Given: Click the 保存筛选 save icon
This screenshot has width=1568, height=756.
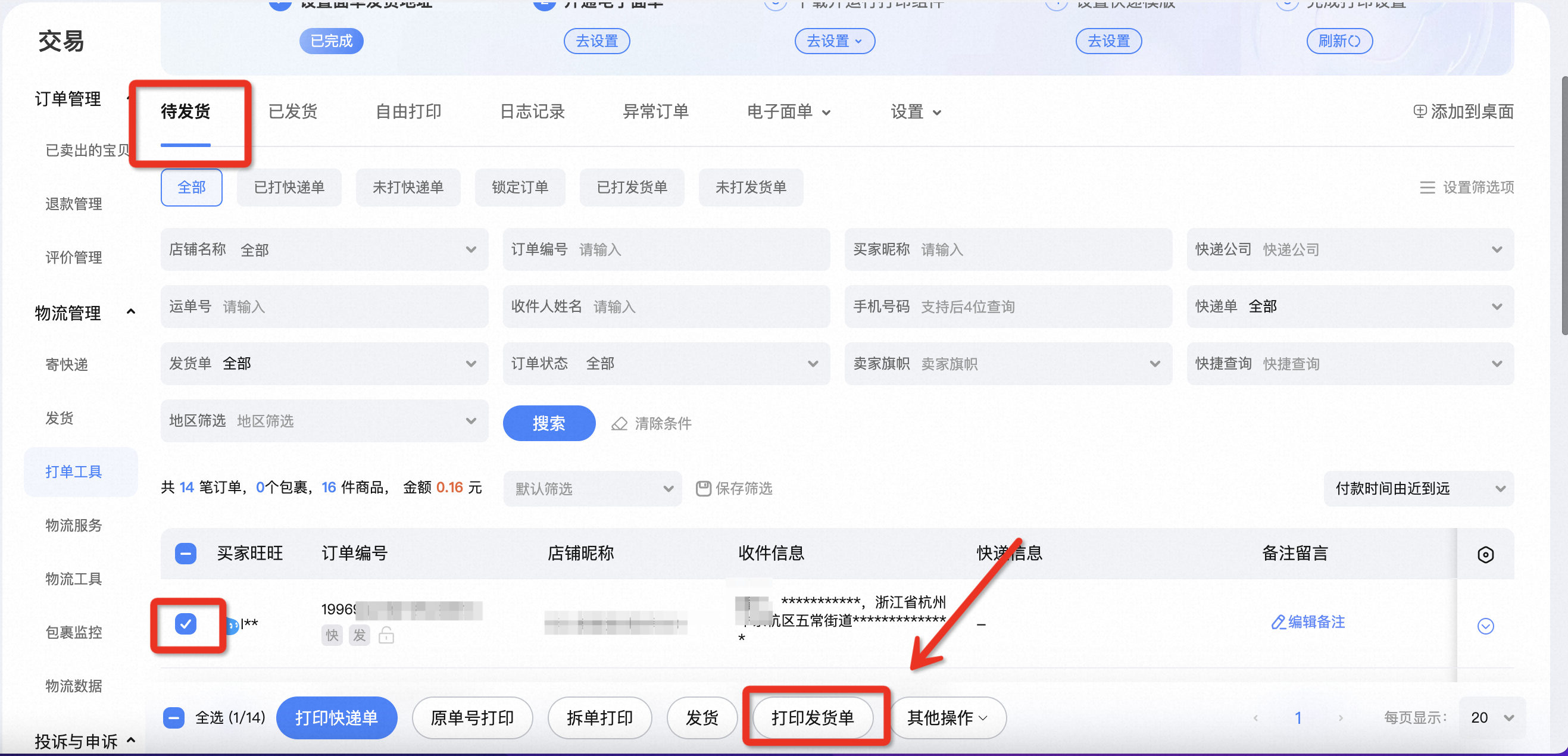Looking at the screenshot, I should (703, 489).
